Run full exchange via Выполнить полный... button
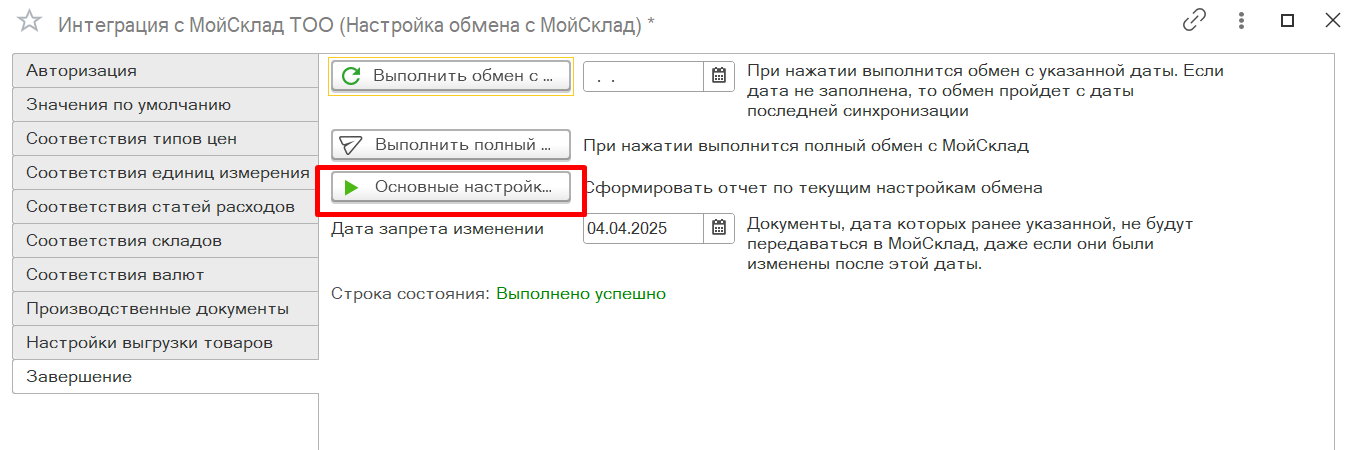This screenshot has height=450, width=1354. tap(451, 145)
